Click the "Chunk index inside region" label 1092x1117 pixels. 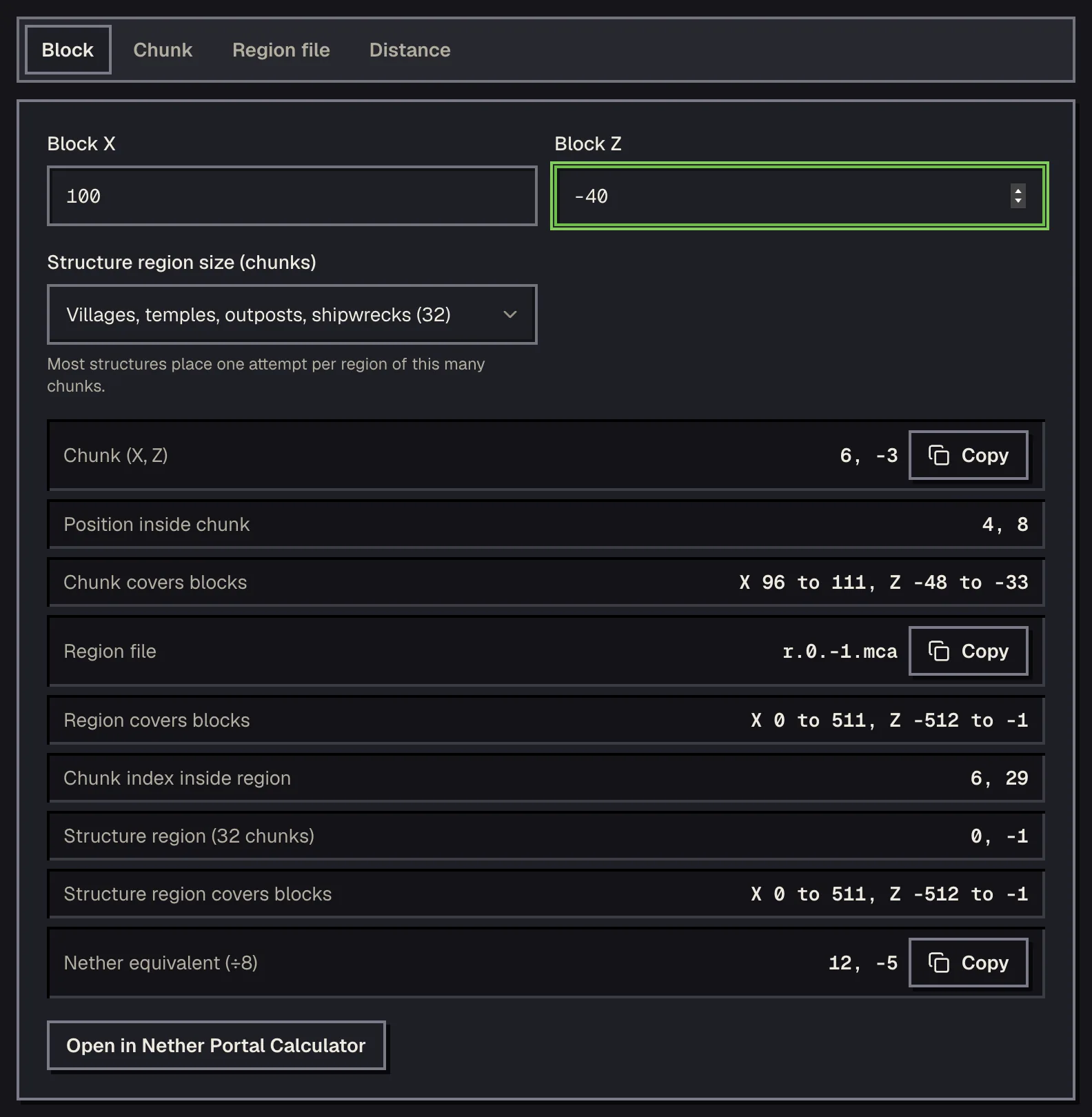pos(177,778)
